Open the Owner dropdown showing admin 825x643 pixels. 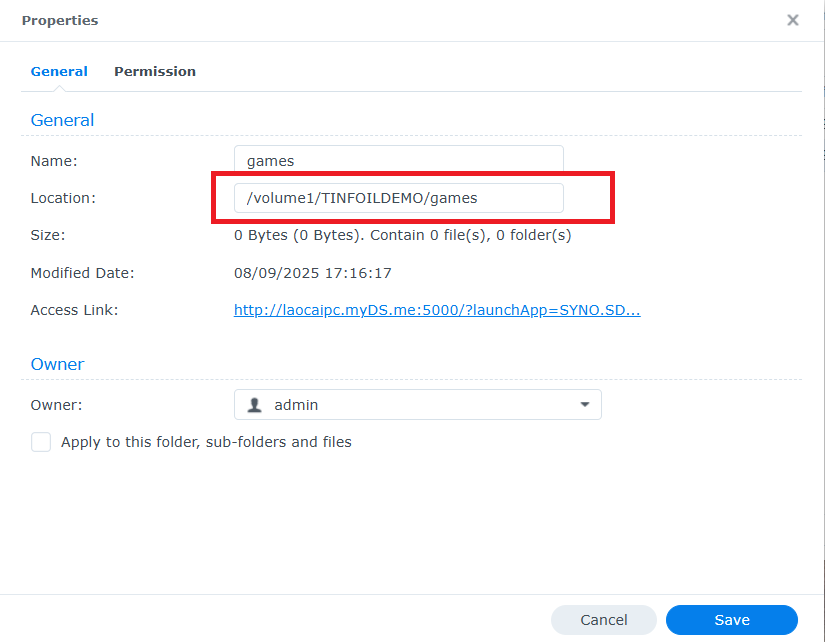tap(417, 405)
